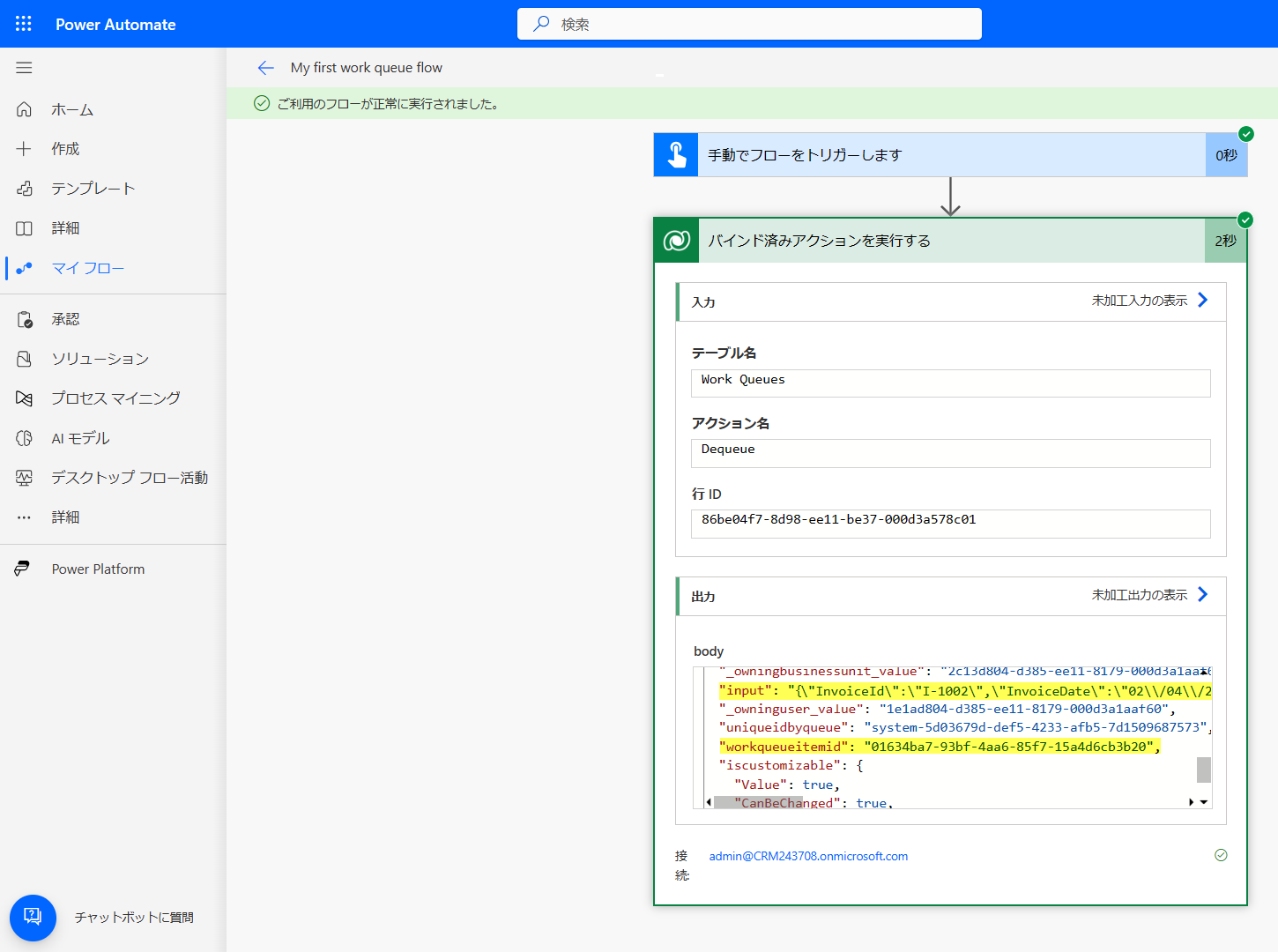
Task: Click the admin@CRM243708.onmicrosoft.com connection link
Action: pos(808,856)
